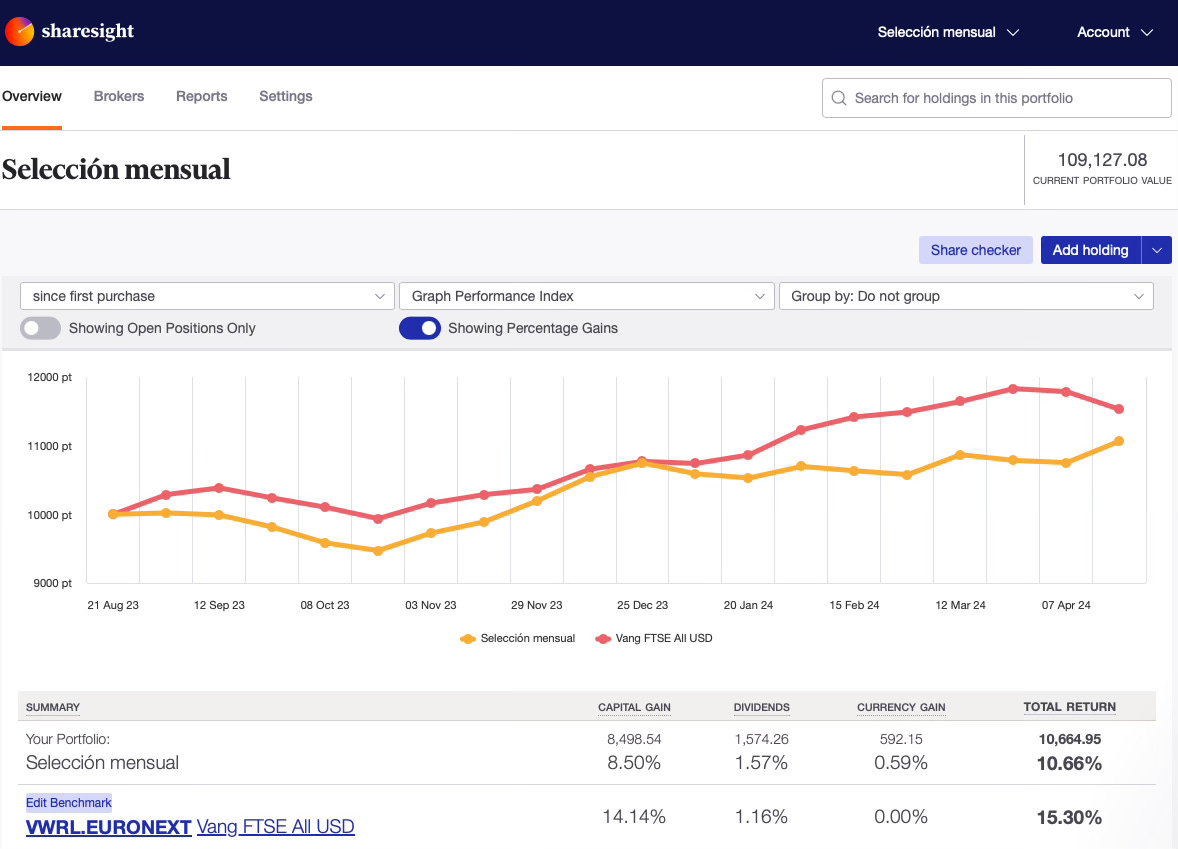The height and width of the screenshot is (849, 1178).
Task: Switch to the Settings tab
Action: [285, 96]
